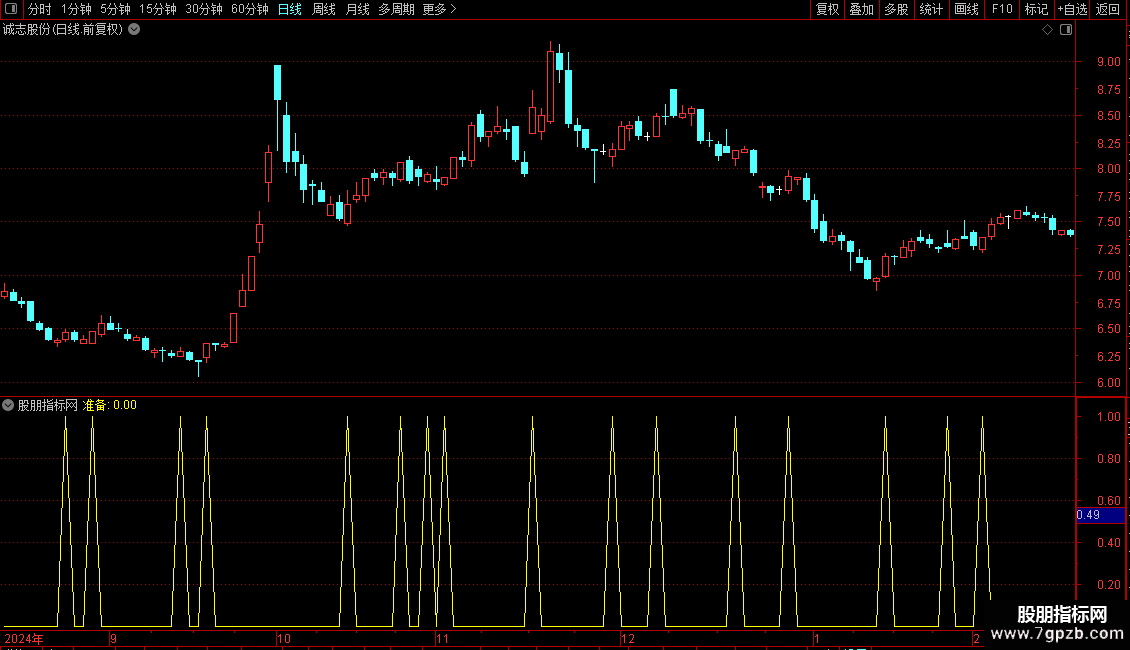Open the 股朋指标网 indicator dropdown arrow

click(8, 405)
